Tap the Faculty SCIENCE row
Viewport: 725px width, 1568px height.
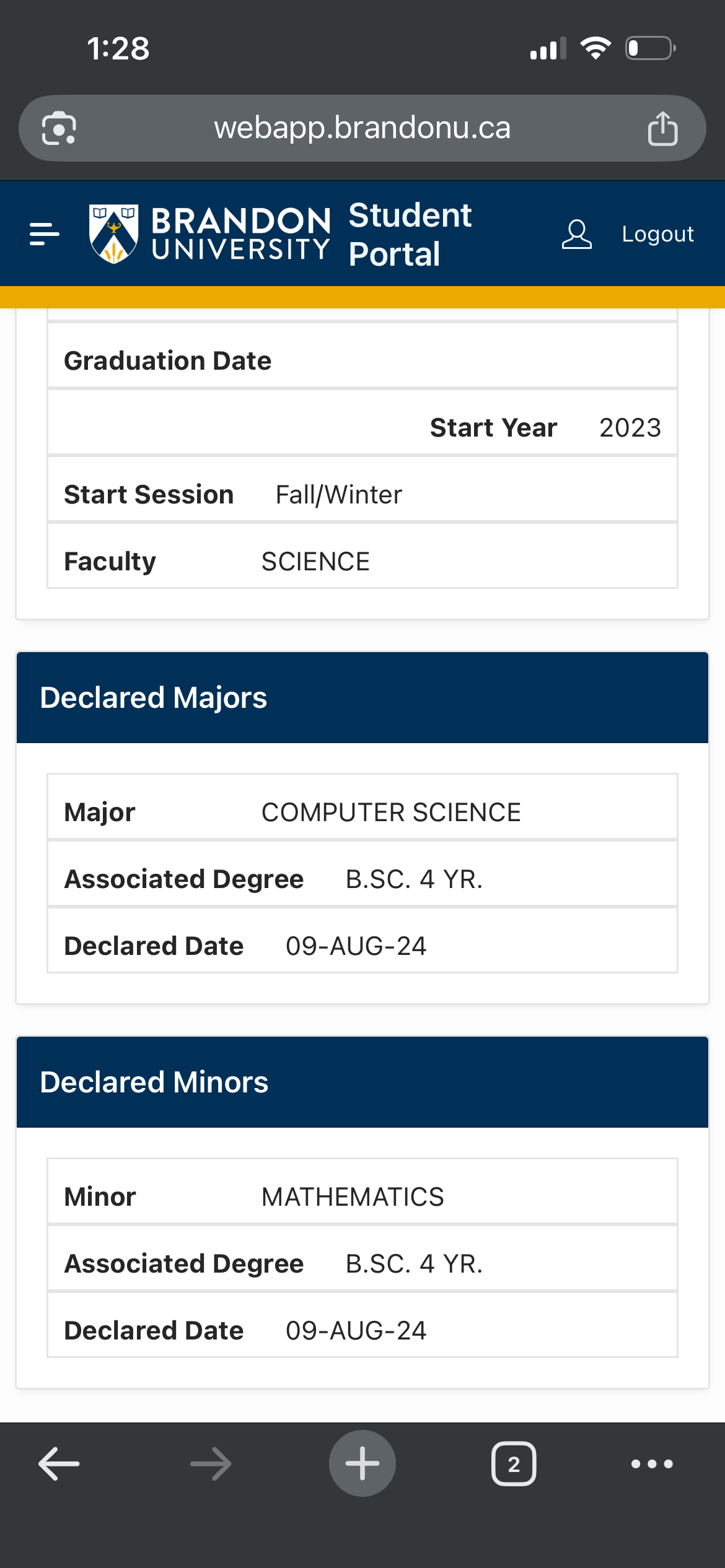[362, 562]
